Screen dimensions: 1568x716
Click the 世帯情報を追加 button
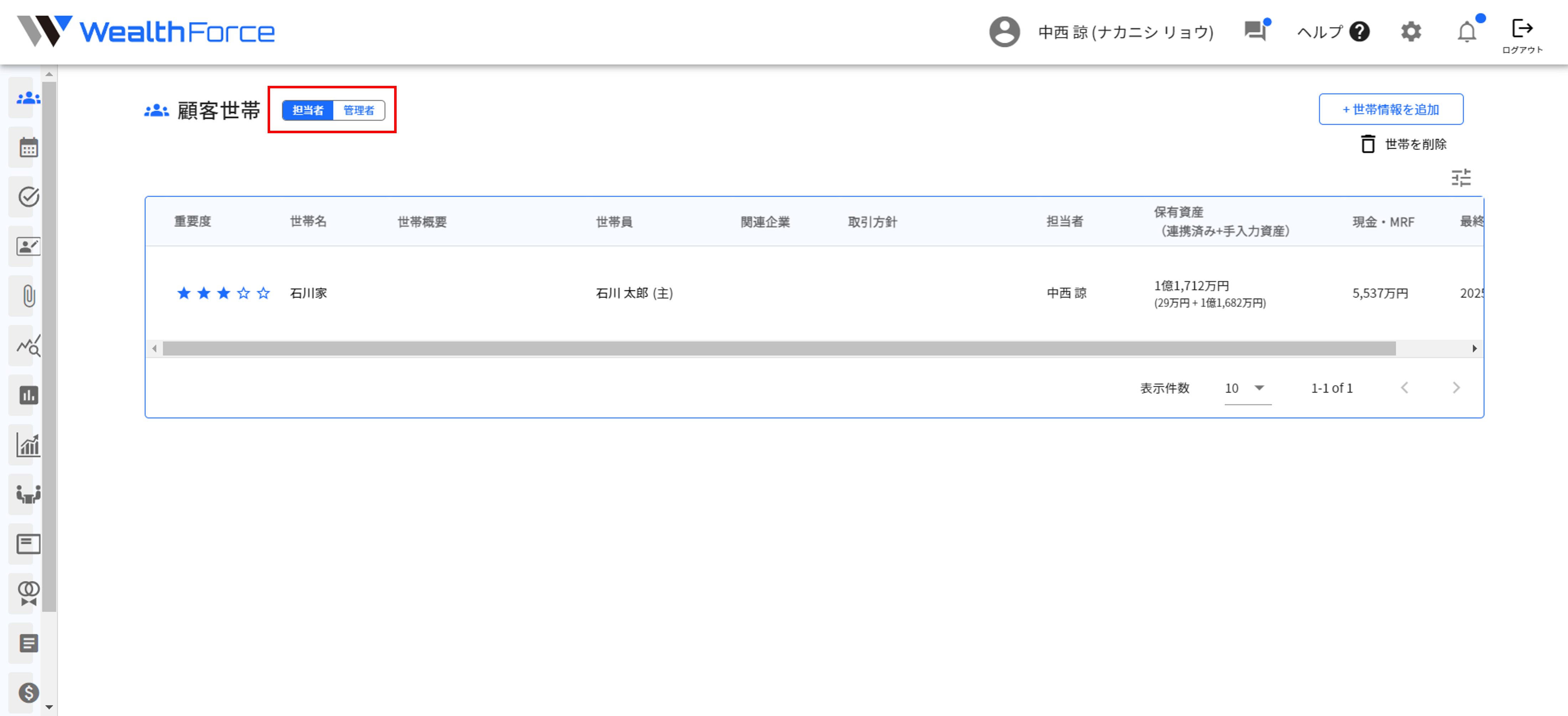pyautogui.click(x=1391, y=109)
